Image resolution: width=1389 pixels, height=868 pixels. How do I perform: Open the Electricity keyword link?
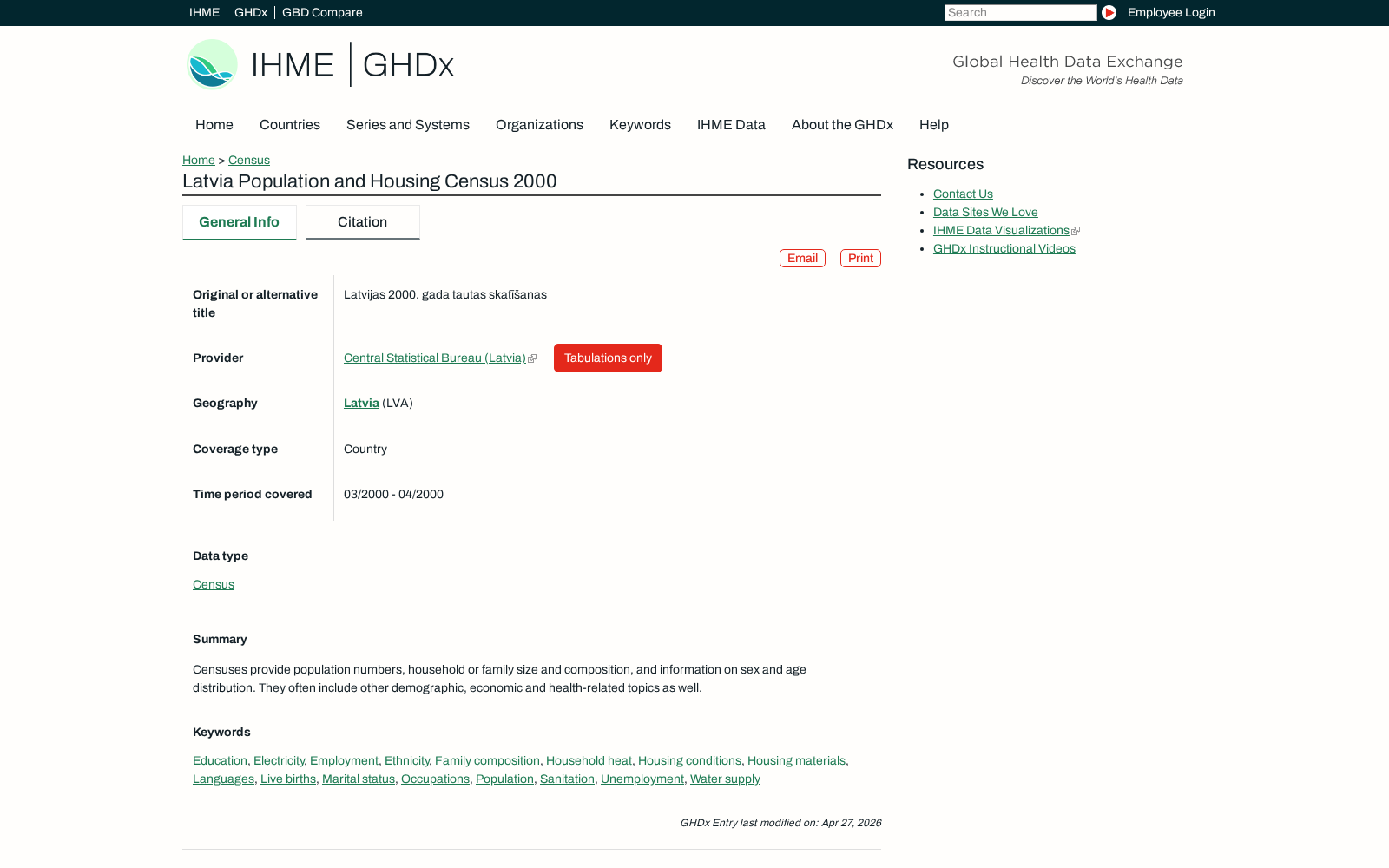click(279, 761)
